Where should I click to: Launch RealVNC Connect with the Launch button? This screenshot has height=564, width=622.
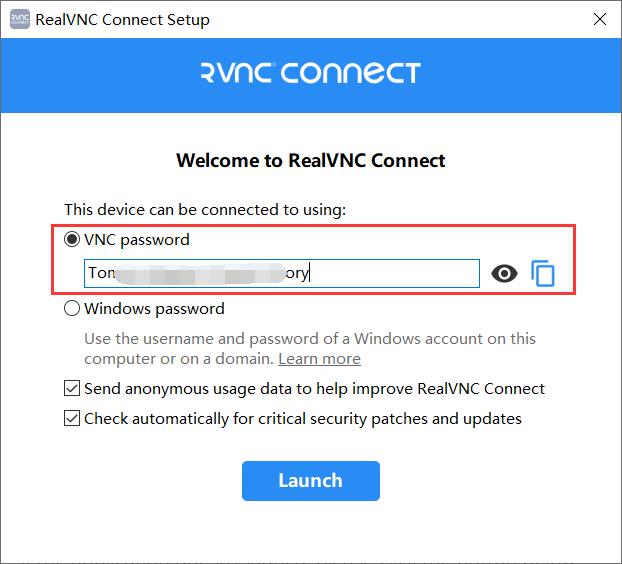coord(311,481)
